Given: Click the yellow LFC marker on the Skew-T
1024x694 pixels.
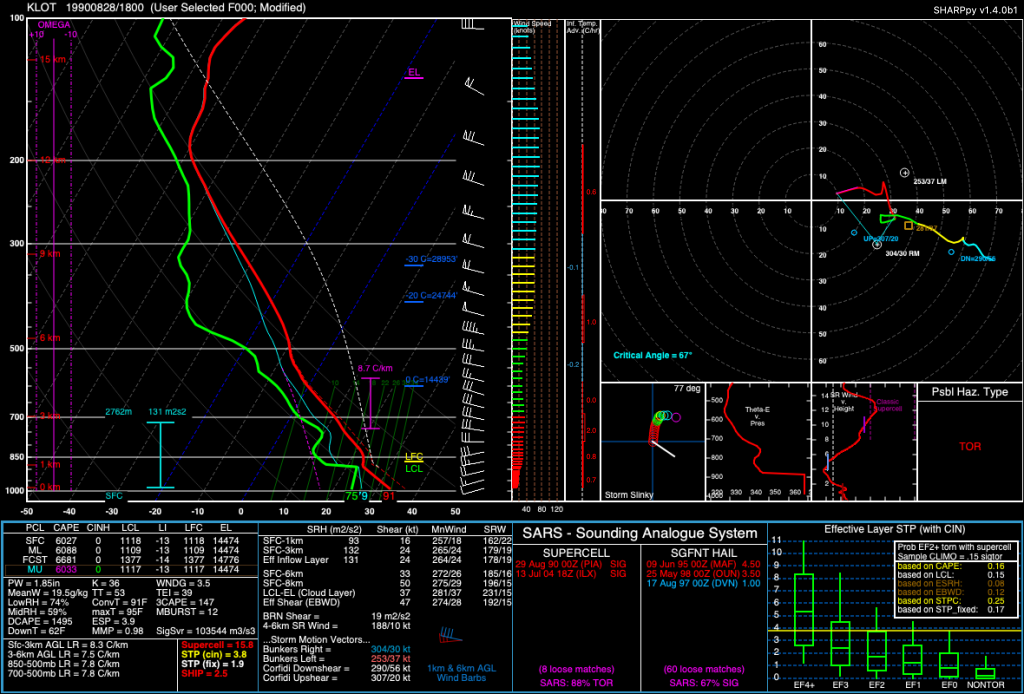Looking at the screenshot, I should (x=414, y=456).
